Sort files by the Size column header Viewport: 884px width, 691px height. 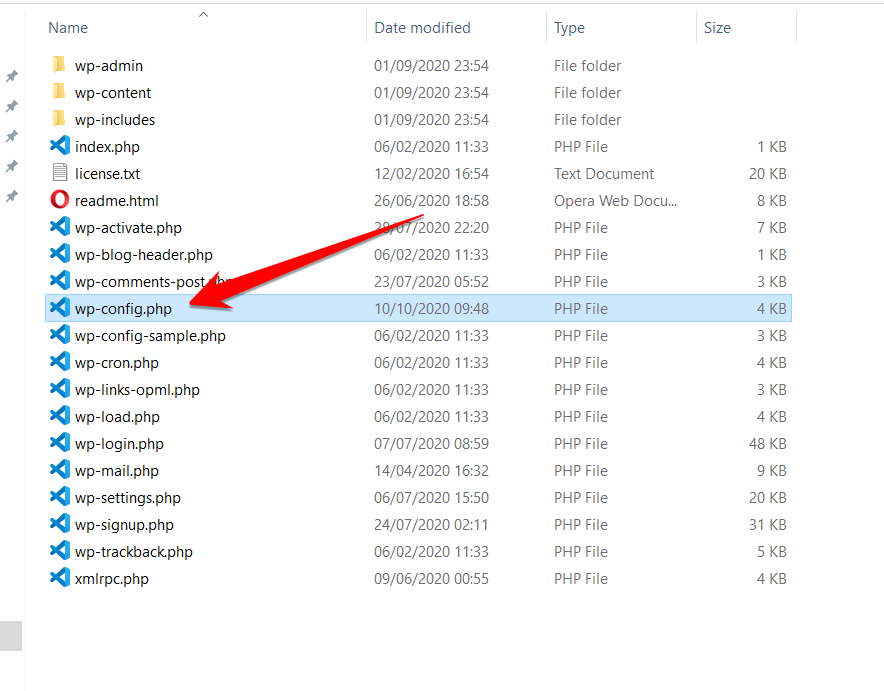[x=717, y=28]
